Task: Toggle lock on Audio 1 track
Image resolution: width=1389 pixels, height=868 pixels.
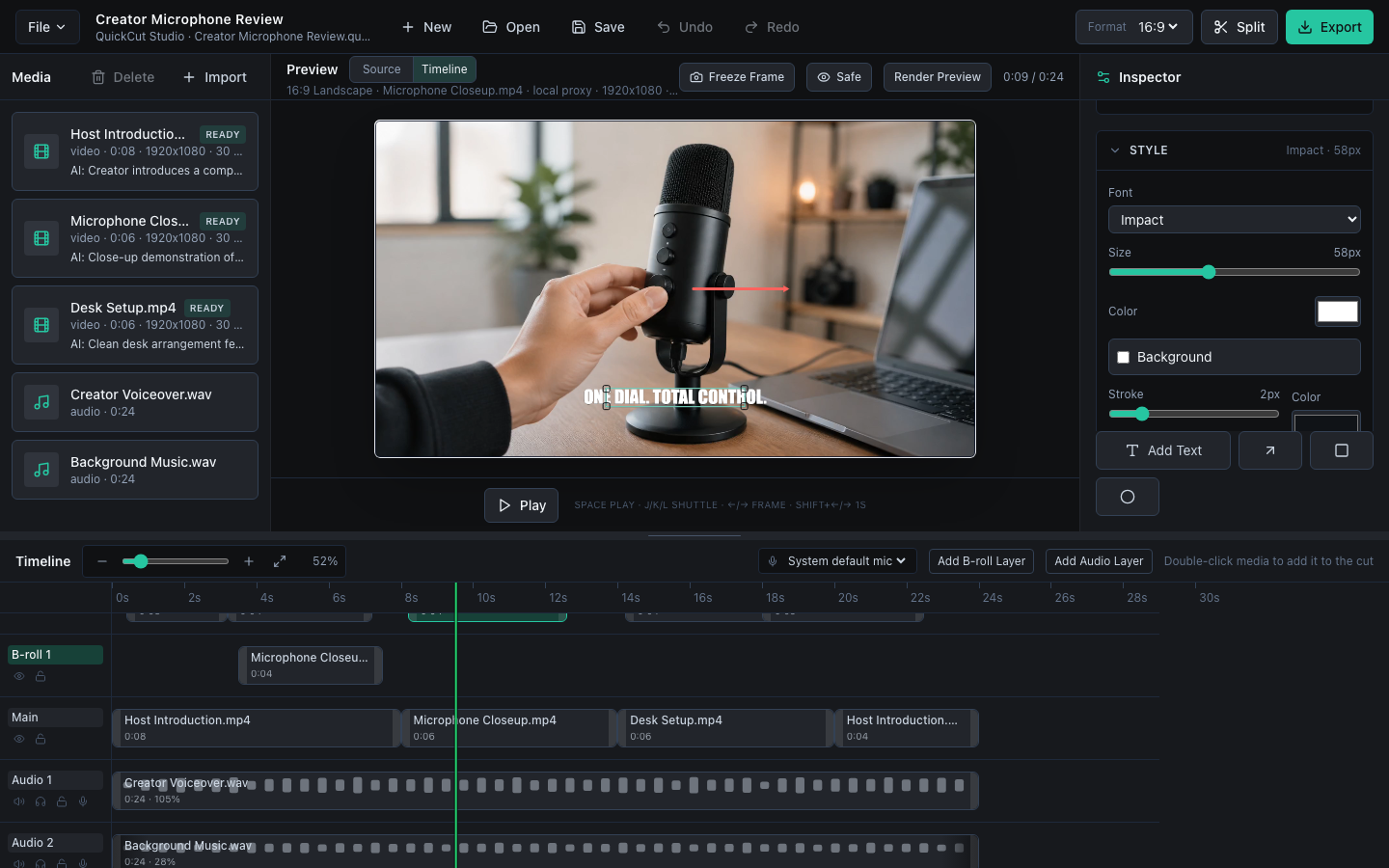Action: 62,802
